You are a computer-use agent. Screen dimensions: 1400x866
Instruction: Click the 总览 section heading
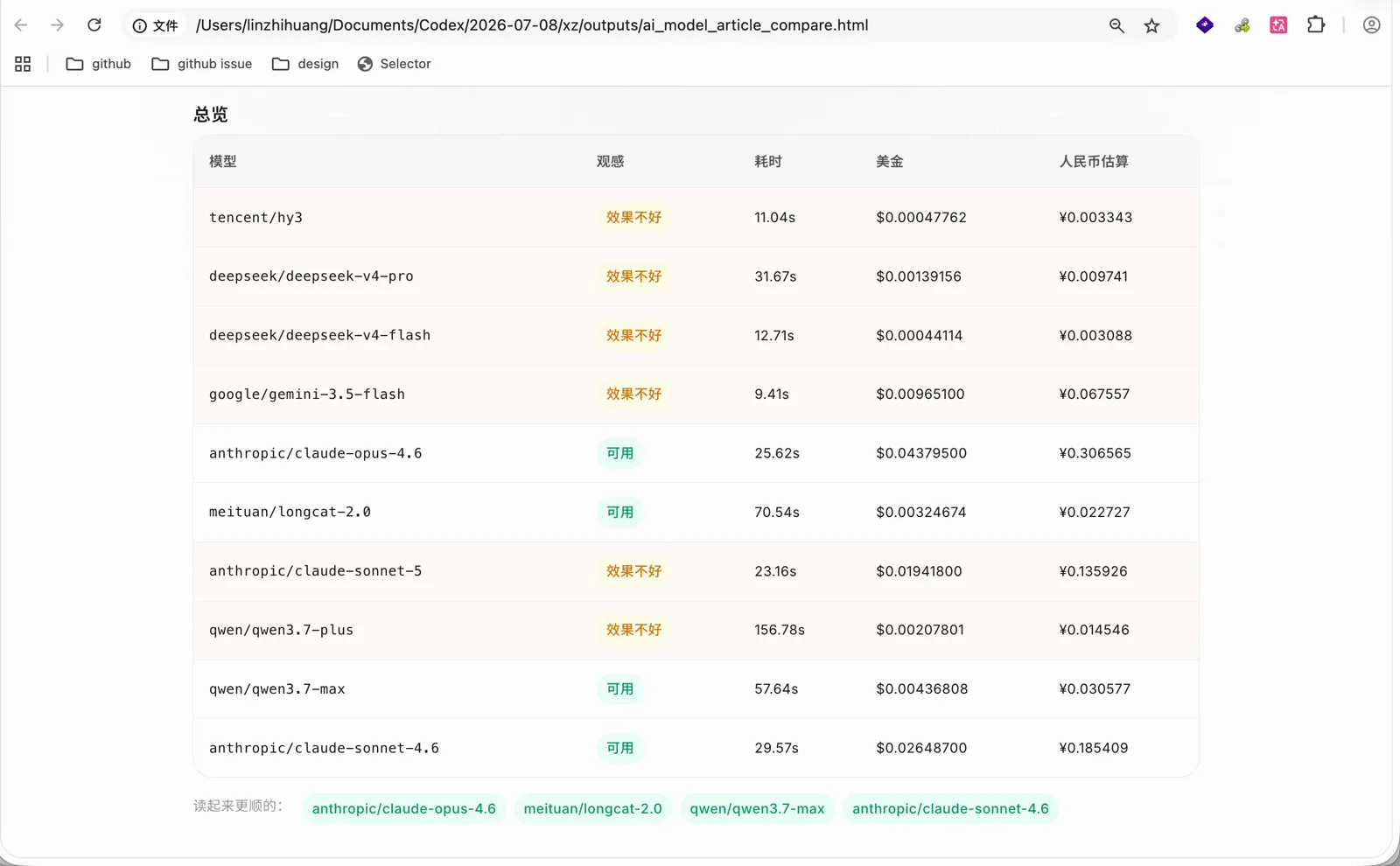coord(211,115)
